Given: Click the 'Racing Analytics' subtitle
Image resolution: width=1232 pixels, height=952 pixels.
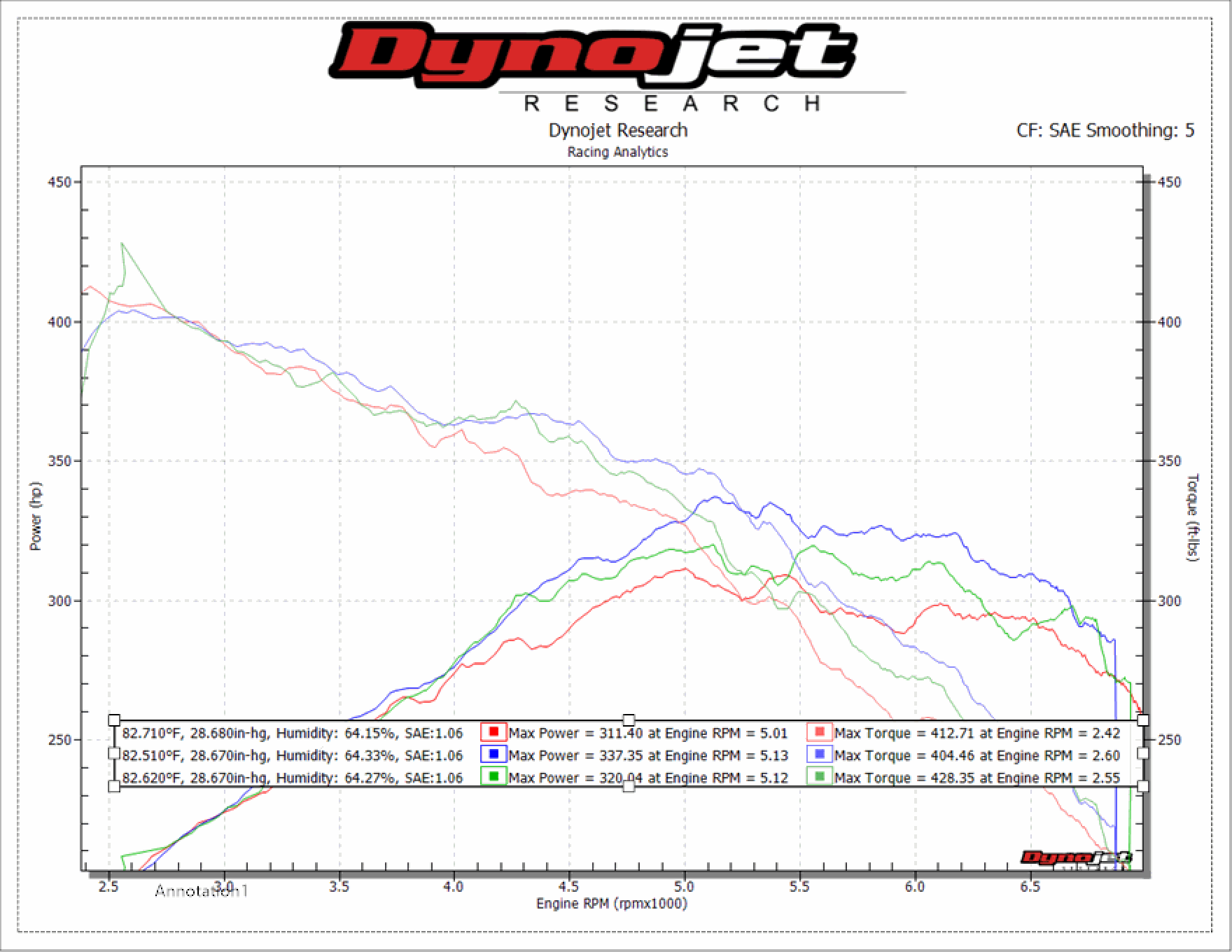Looking at the screenshot, I should coord(617,152).
